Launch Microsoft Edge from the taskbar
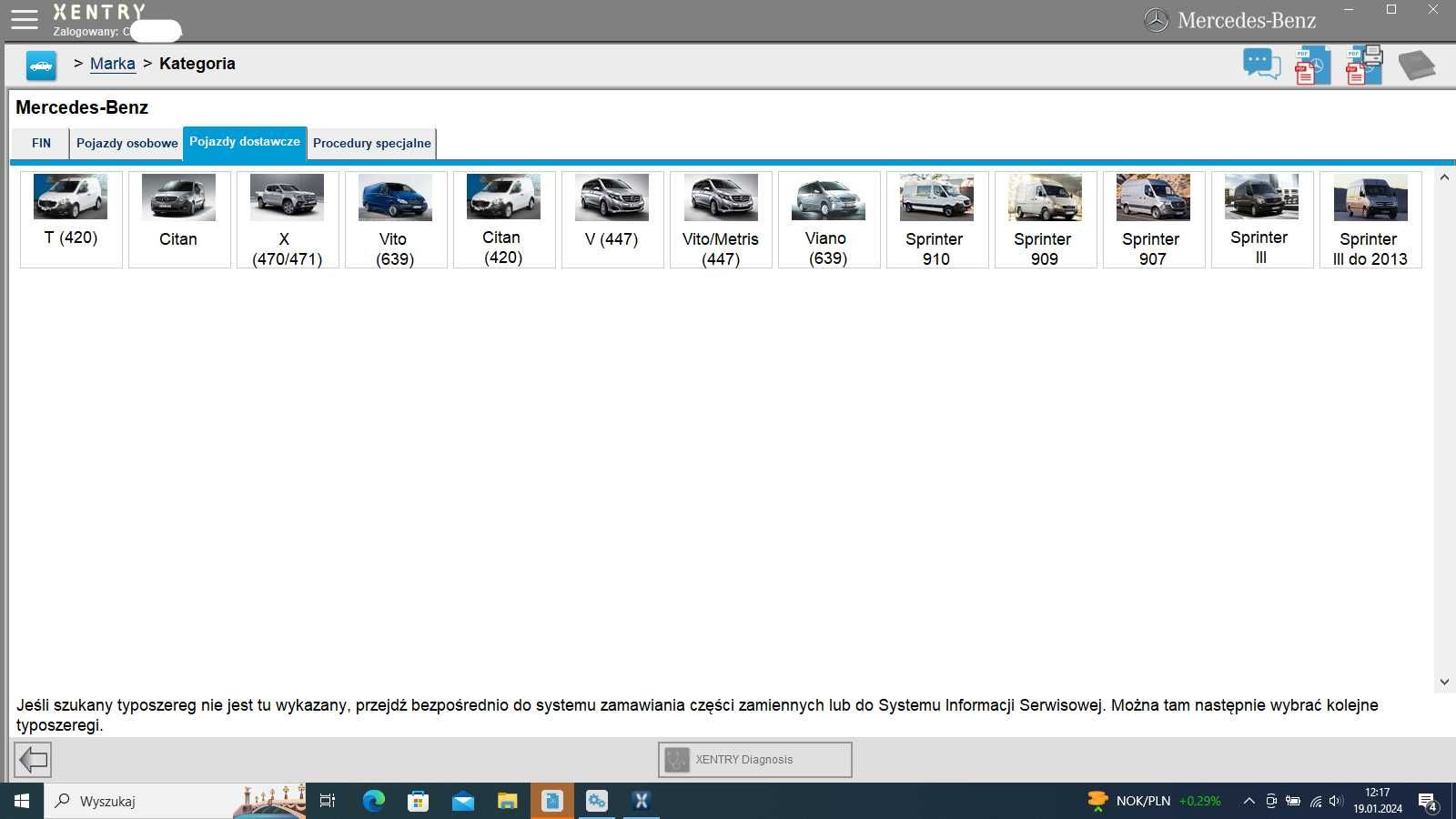The height and width of the screenshot is (819, 1456). pyautogui.click(x=374, y=801)
